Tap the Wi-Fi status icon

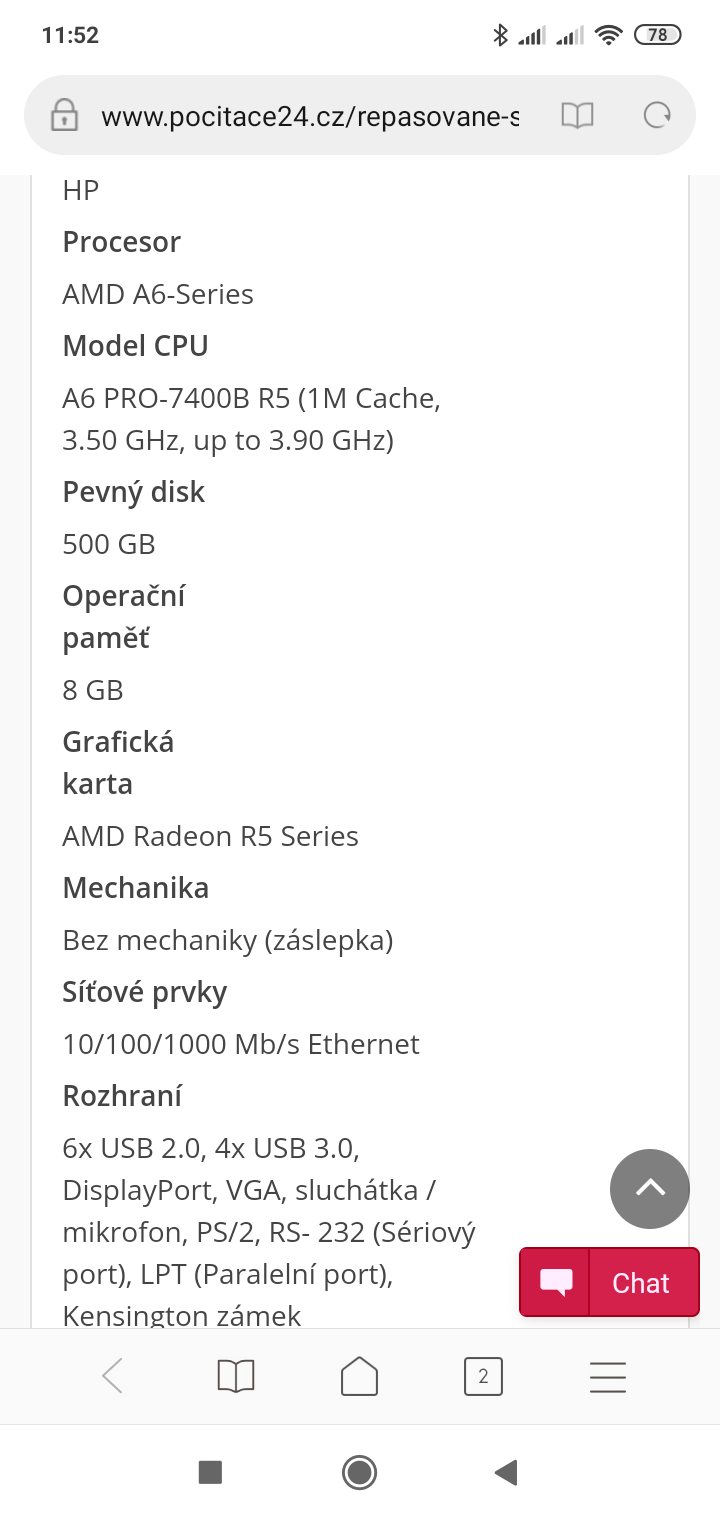608,35
